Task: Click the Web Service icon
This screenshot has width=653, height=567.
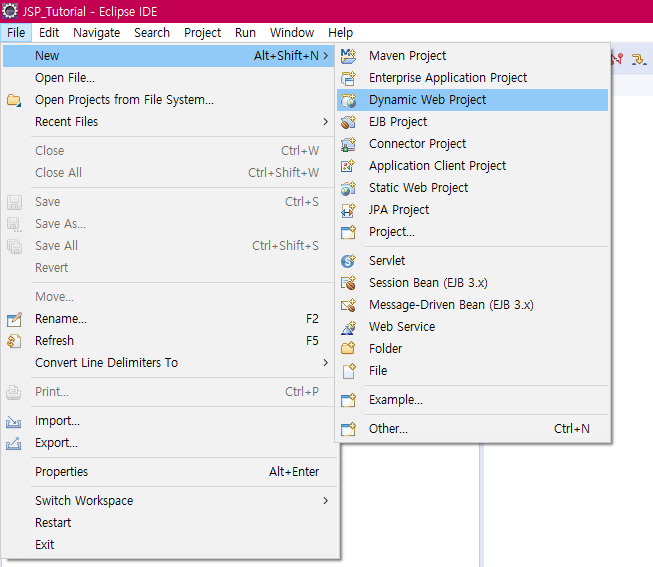Action: 348,327
